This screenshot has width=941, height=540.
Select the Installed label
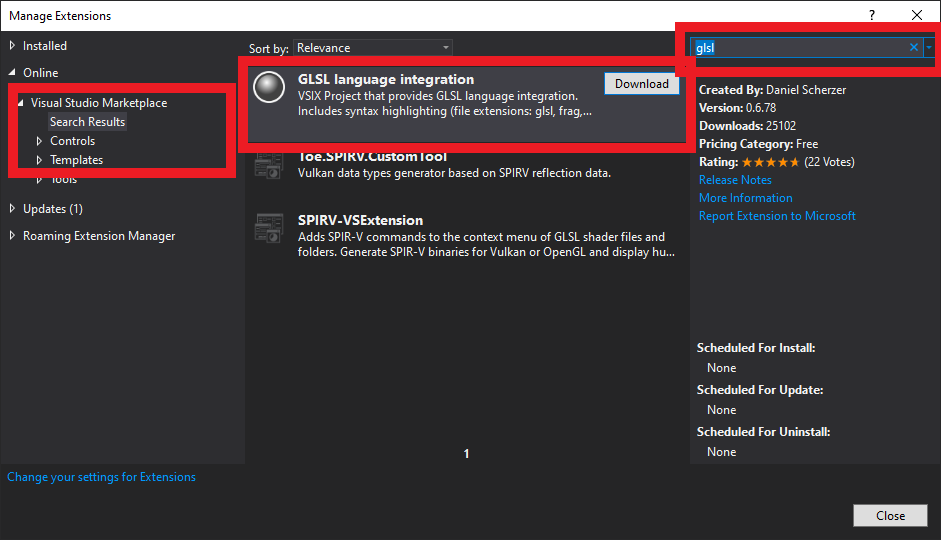tap(45, 46)
